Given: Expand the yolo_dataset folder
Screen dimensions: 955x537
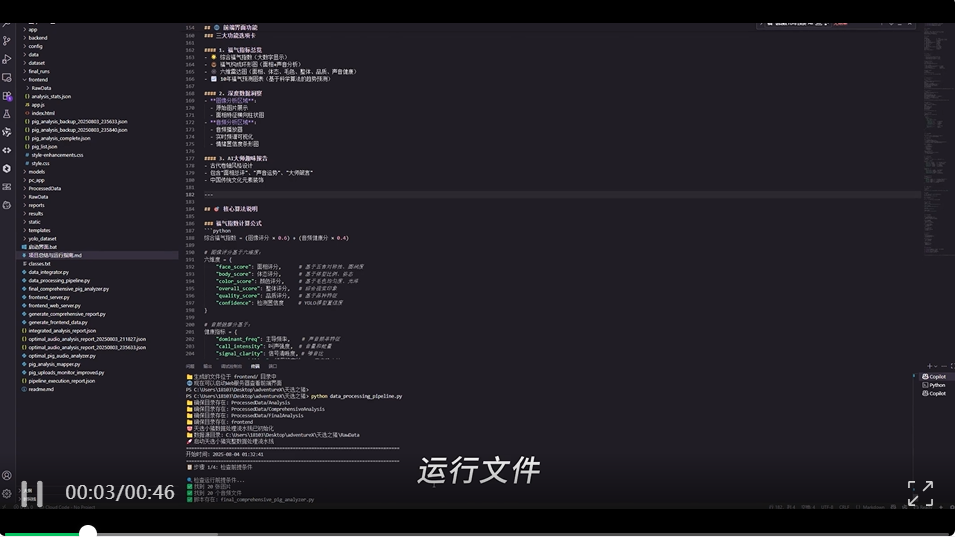Looking at the screenshot, I should 42,239.
